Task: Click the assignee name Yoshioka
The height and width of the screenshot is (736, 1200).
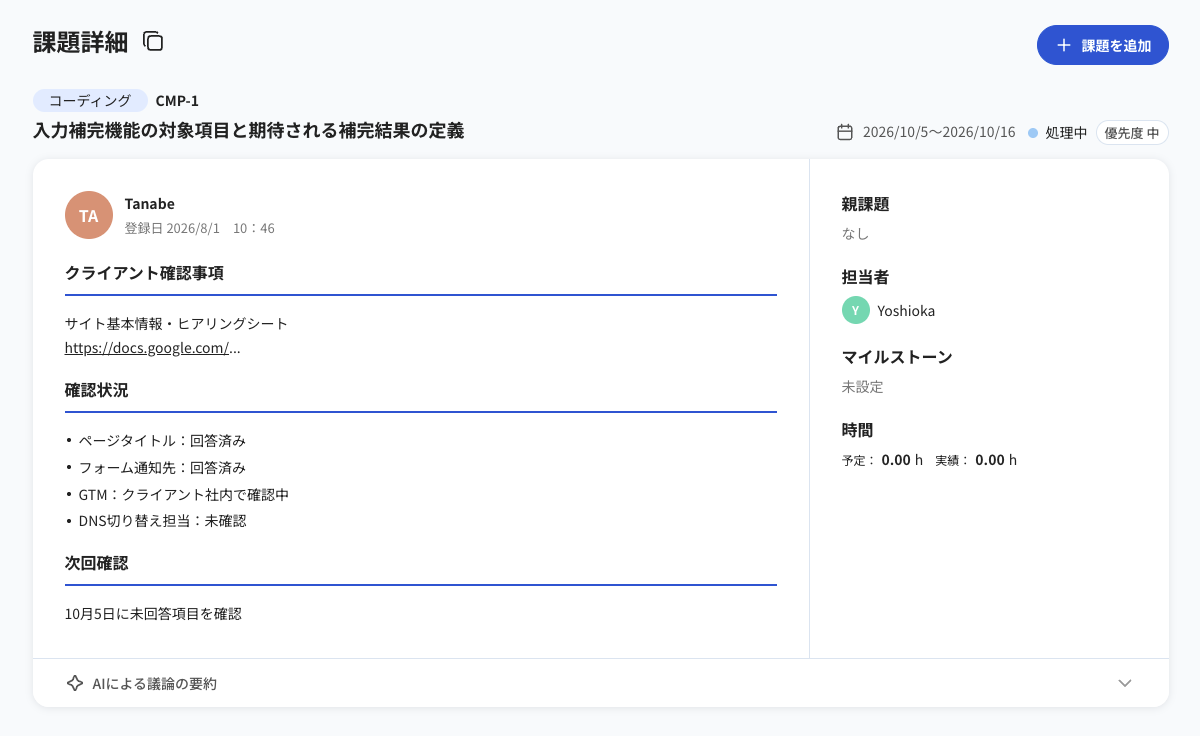Action: pyautogui.click(x=906, y=310)
